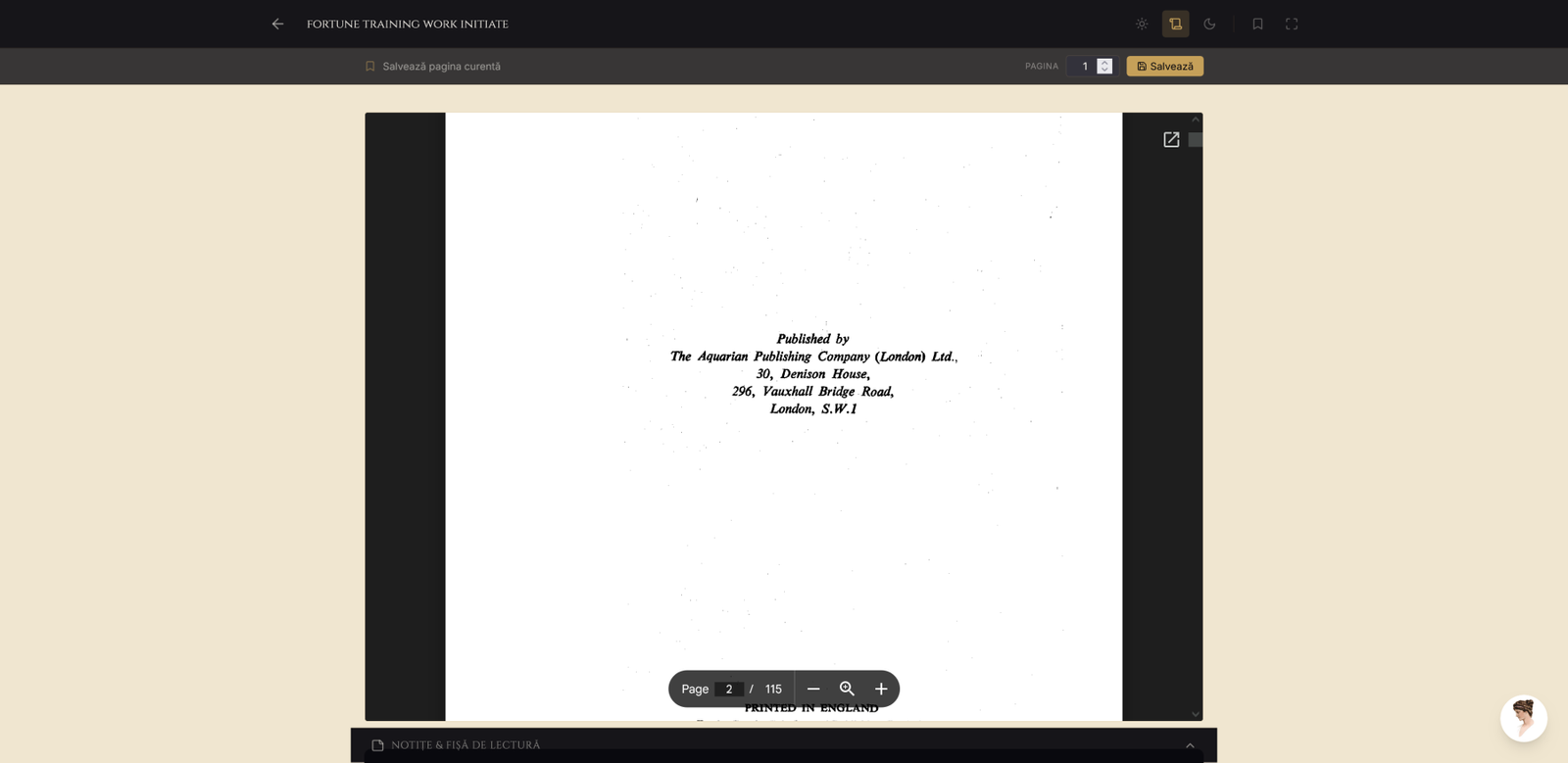Screen dimensions: 1568x763
Task: Click 'Salvează pagina curentă' link
Action: (441, 67)
